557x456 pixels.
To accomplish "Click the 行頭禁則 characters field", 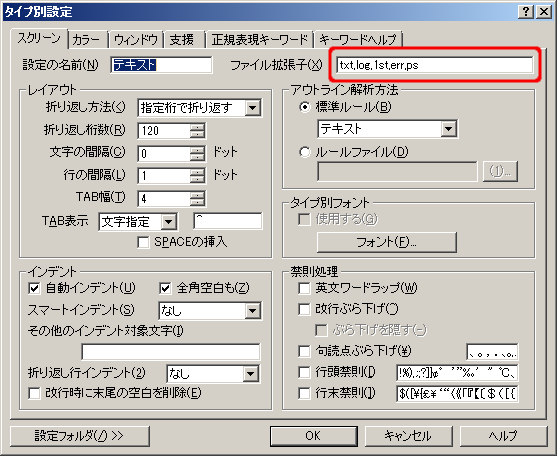I will click(457, 373).
